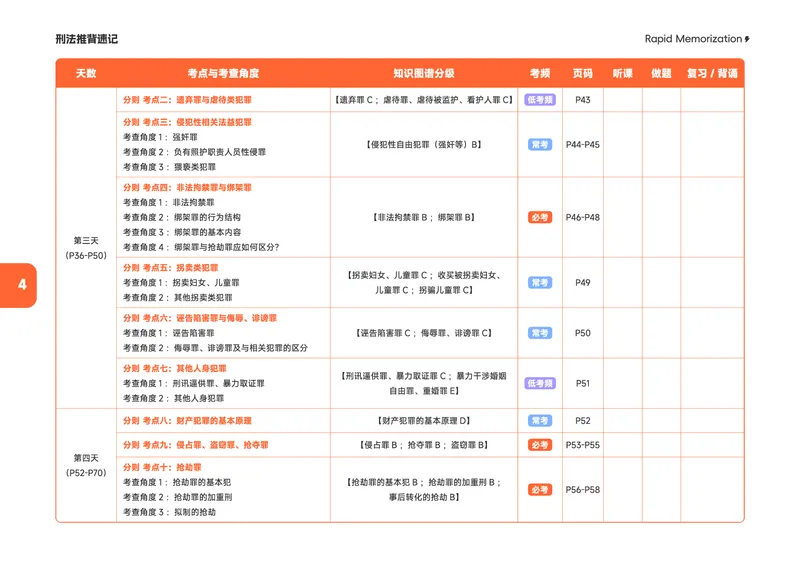Image resolution: width=800 pixels, height=571 pixels.
Task: Click 考查角度1:拐卖妇女、儿童罪
Action: pos(181,283)
